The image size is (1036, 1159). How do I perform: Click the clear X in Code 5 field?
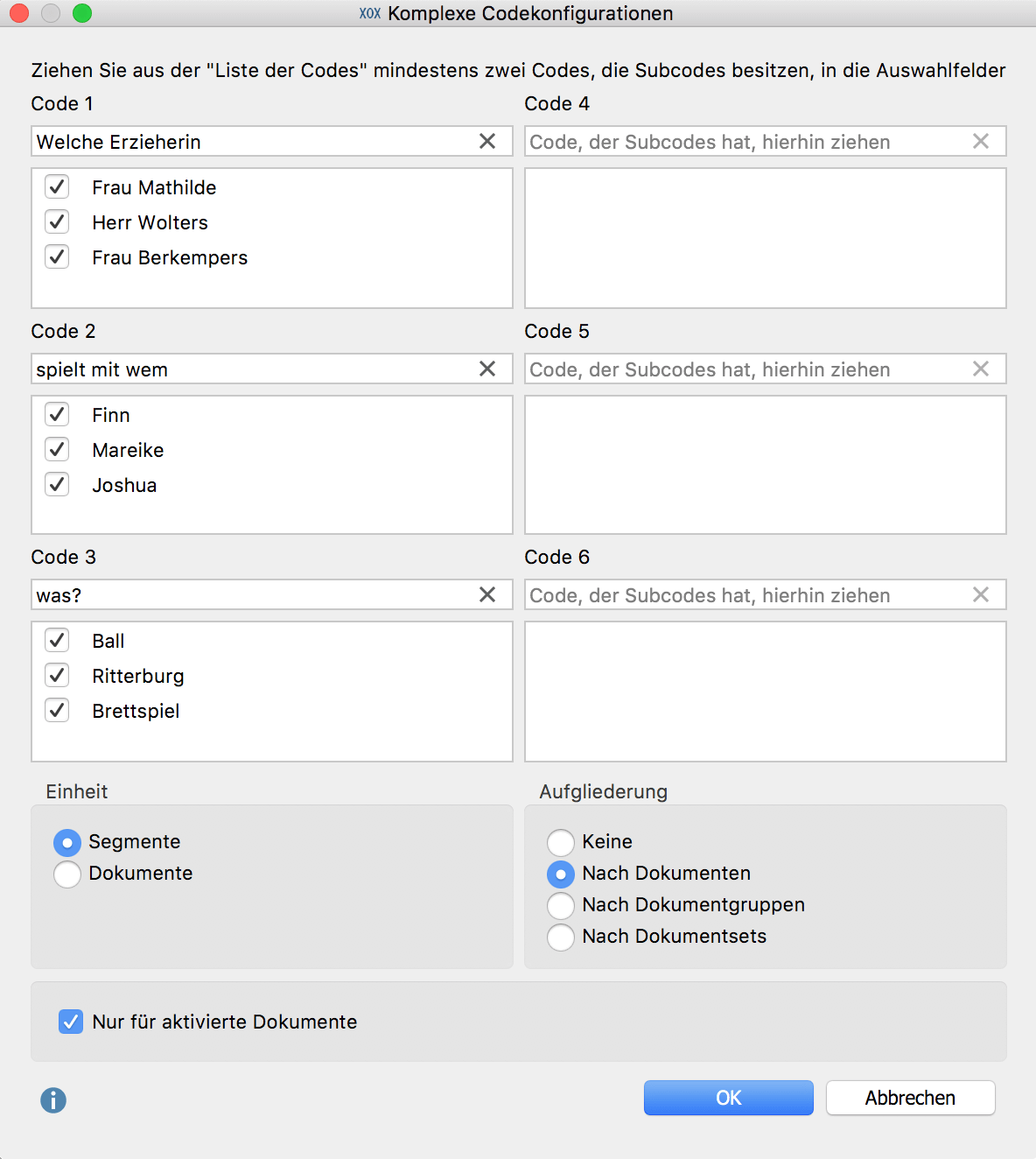(981, 369)
